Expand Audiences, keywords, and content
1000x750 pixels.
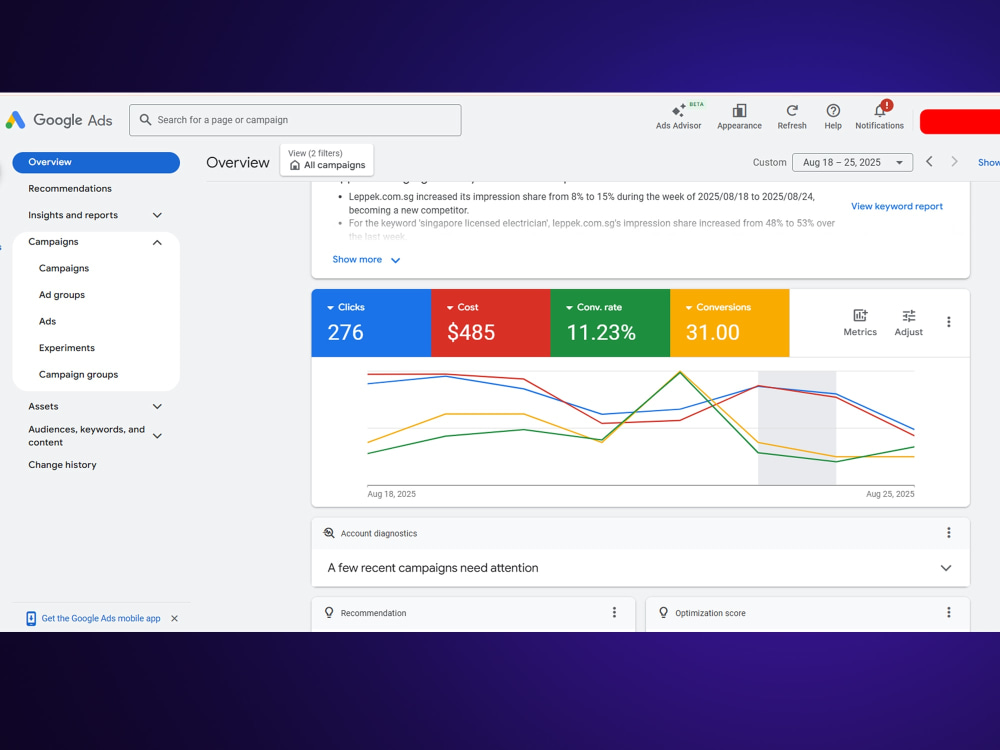pyautogui.click(x=157, y=436)
